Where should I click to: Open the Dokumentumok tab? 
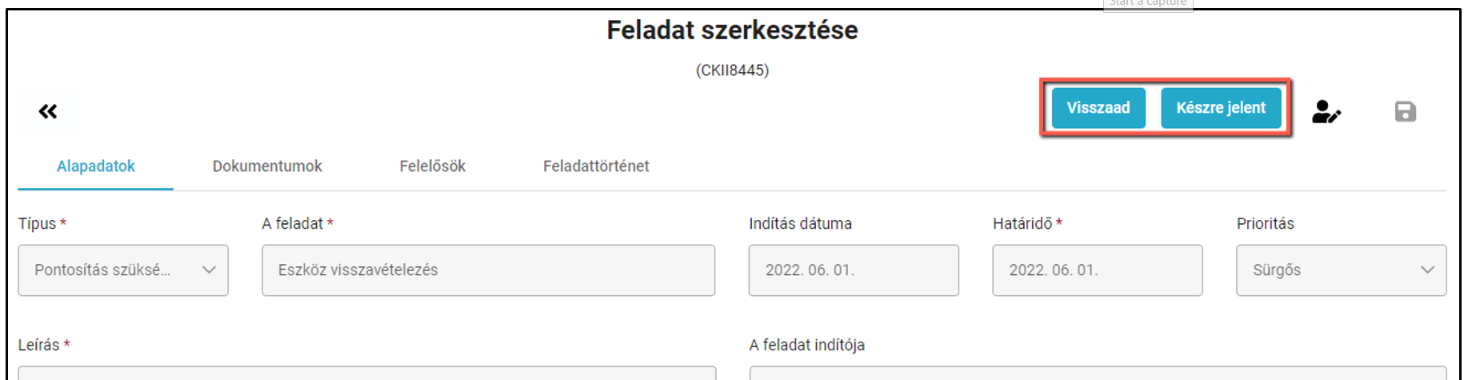tap(267, 166)
